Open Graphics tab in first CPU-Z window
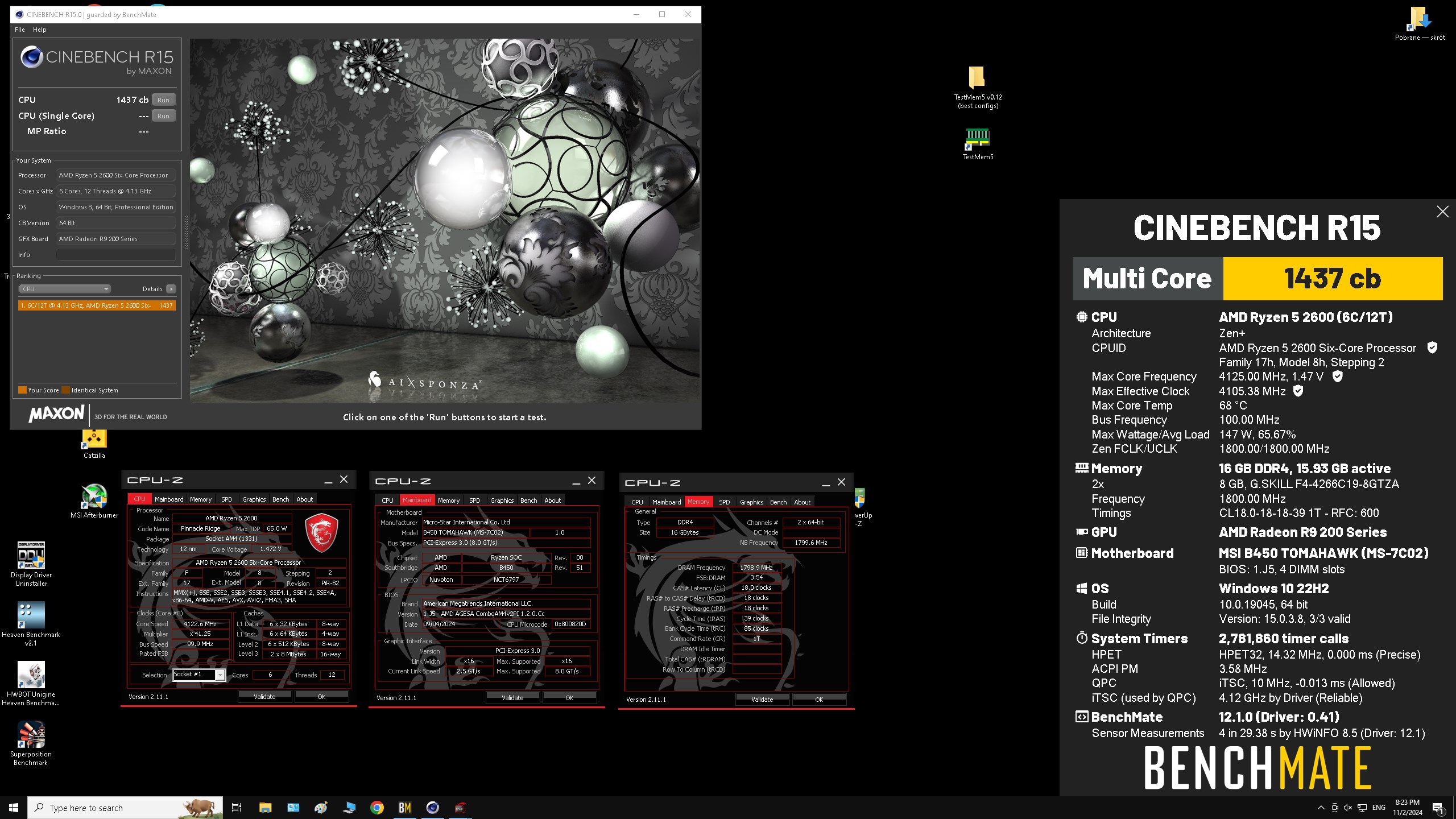 click(x=254, y=499)
